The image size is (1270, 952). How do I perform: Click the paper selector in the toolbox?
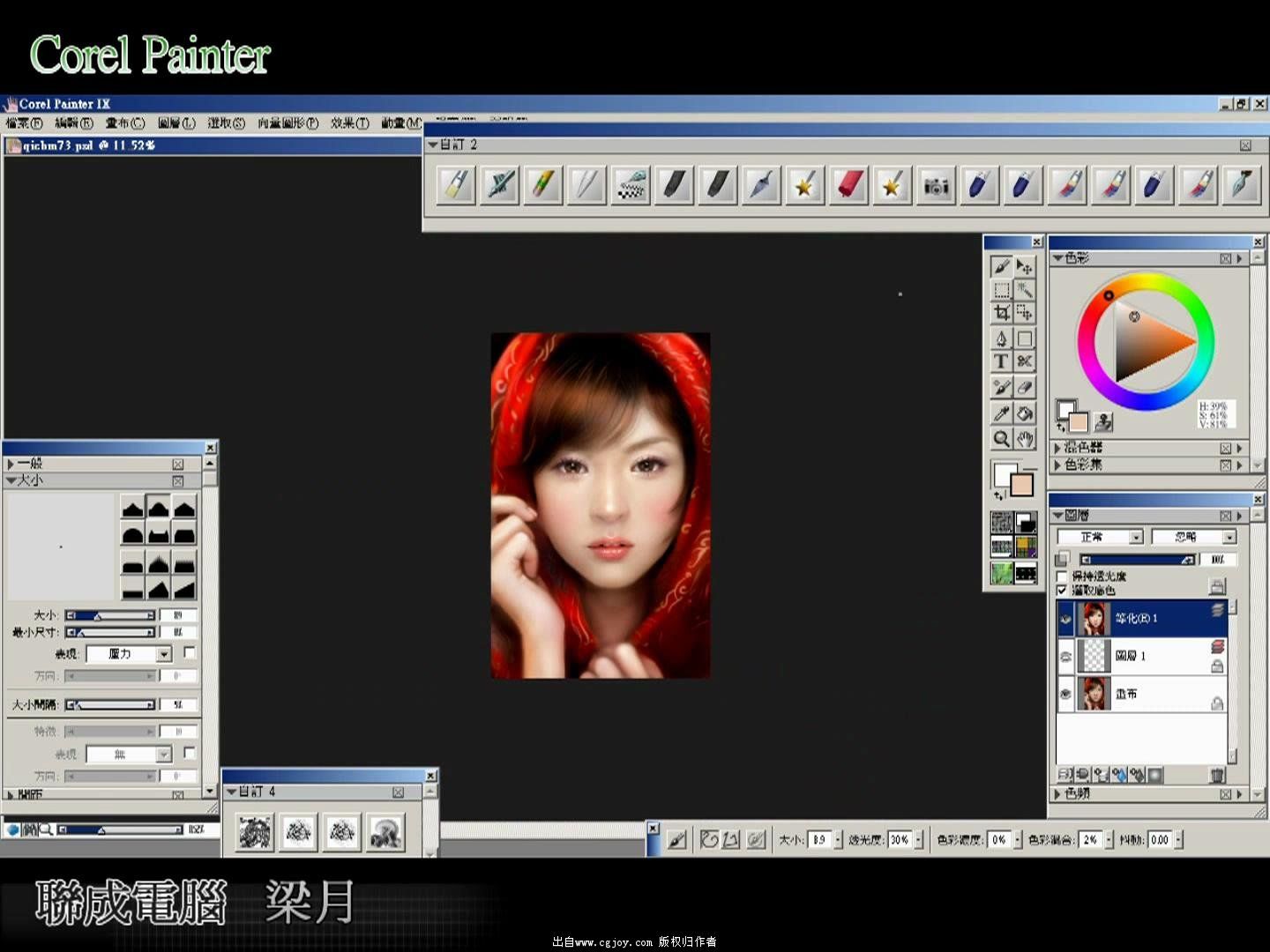tap(1002, 523)
